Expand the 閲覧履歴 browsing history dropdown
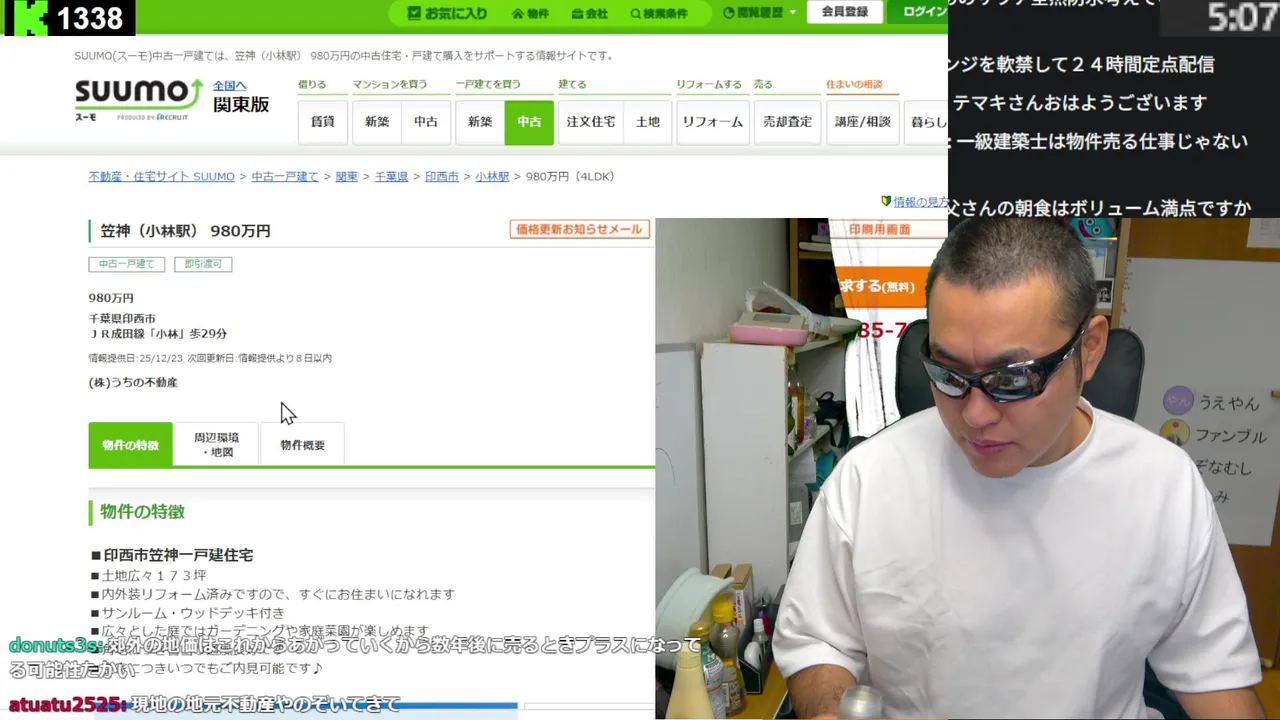Image resolution: width=1280 pixels, height=720 pixels. pos(759,12)
